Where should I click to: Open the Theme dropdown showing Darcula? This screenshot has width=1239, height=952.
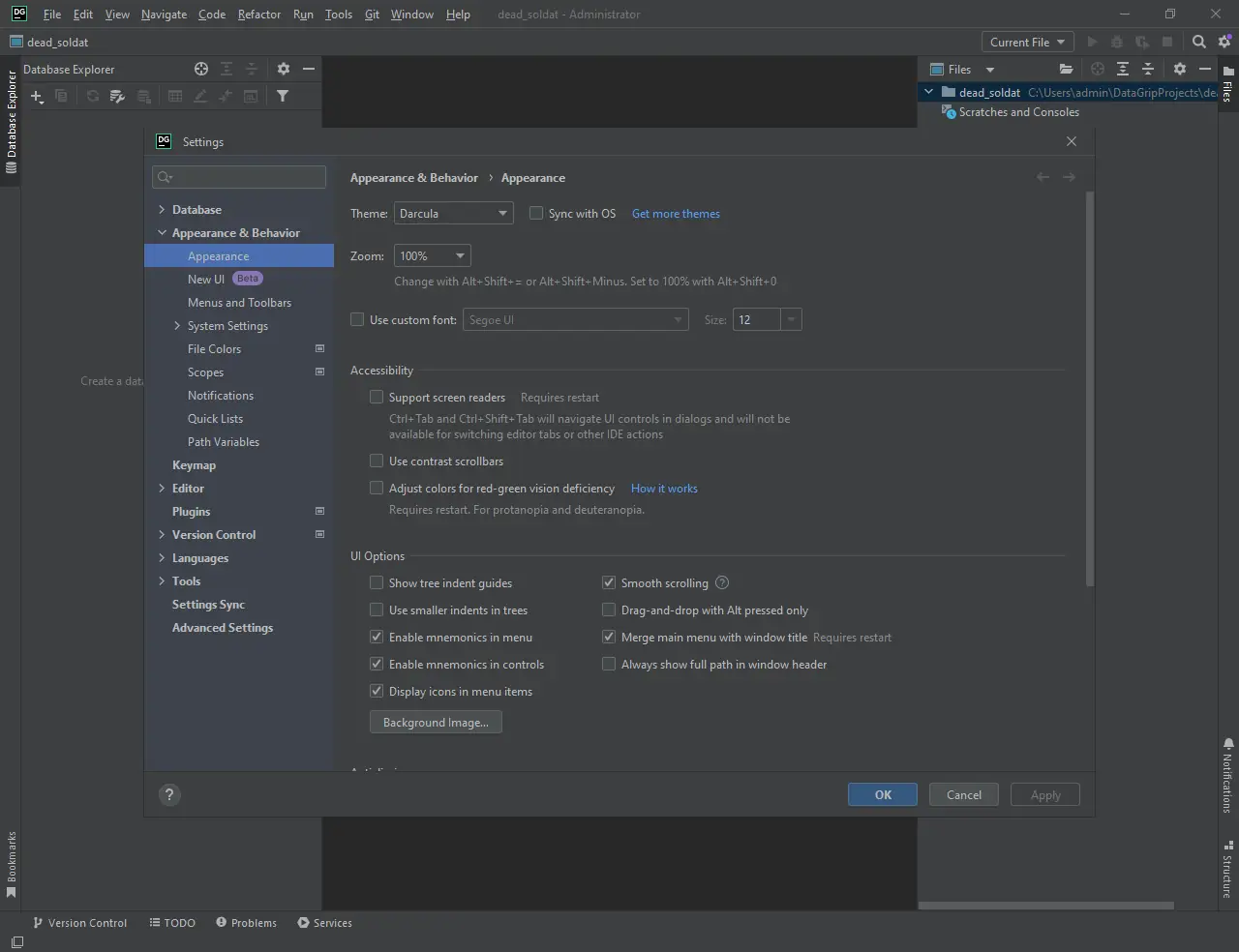click(x=453, y=213)
